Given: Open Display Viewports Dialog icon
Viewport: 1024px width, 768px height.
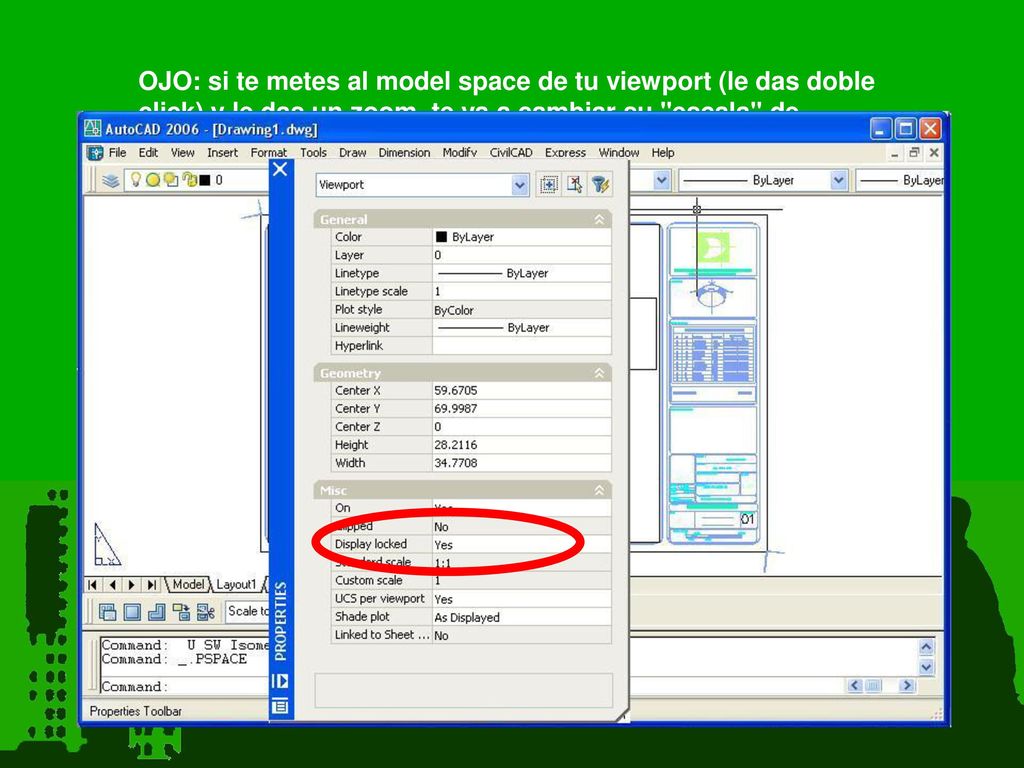Looking at the screenshot, I should (108, 612).
